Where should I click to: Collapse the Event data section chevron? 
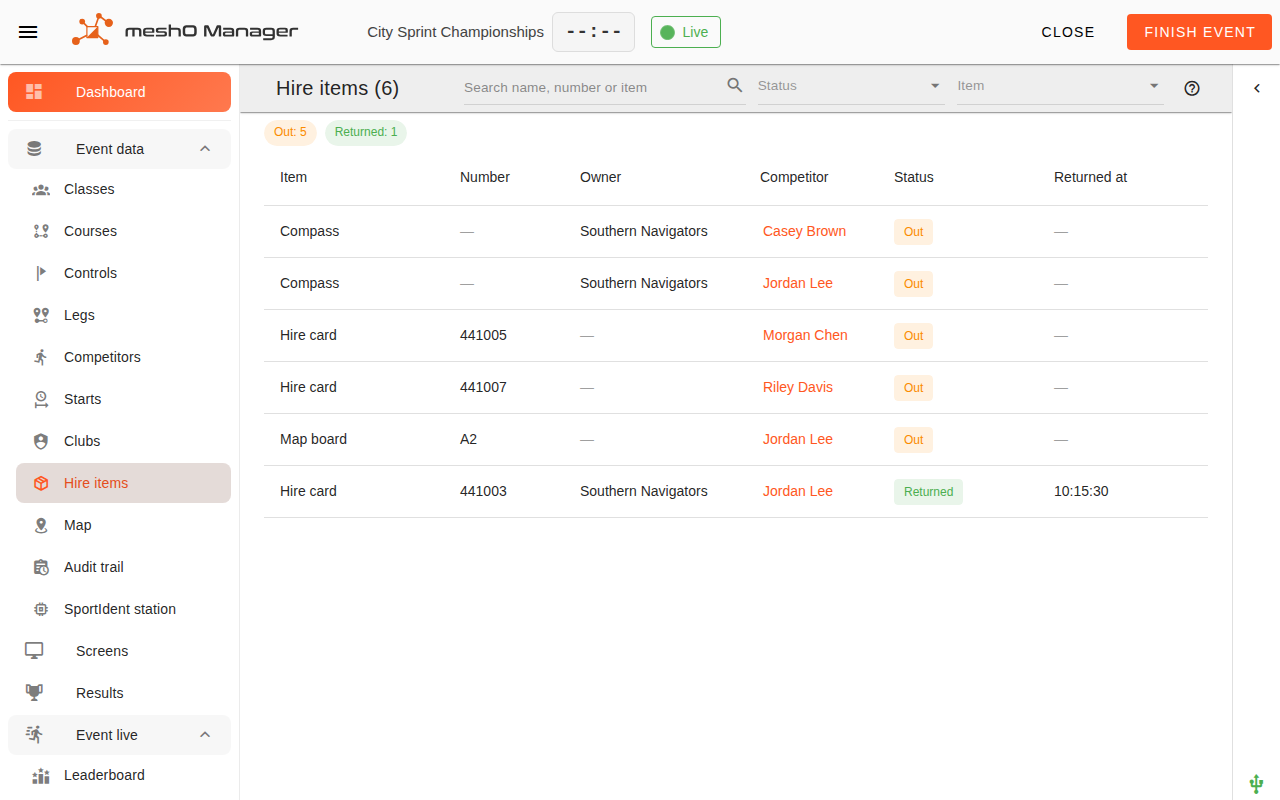click(x=205, y=149)
